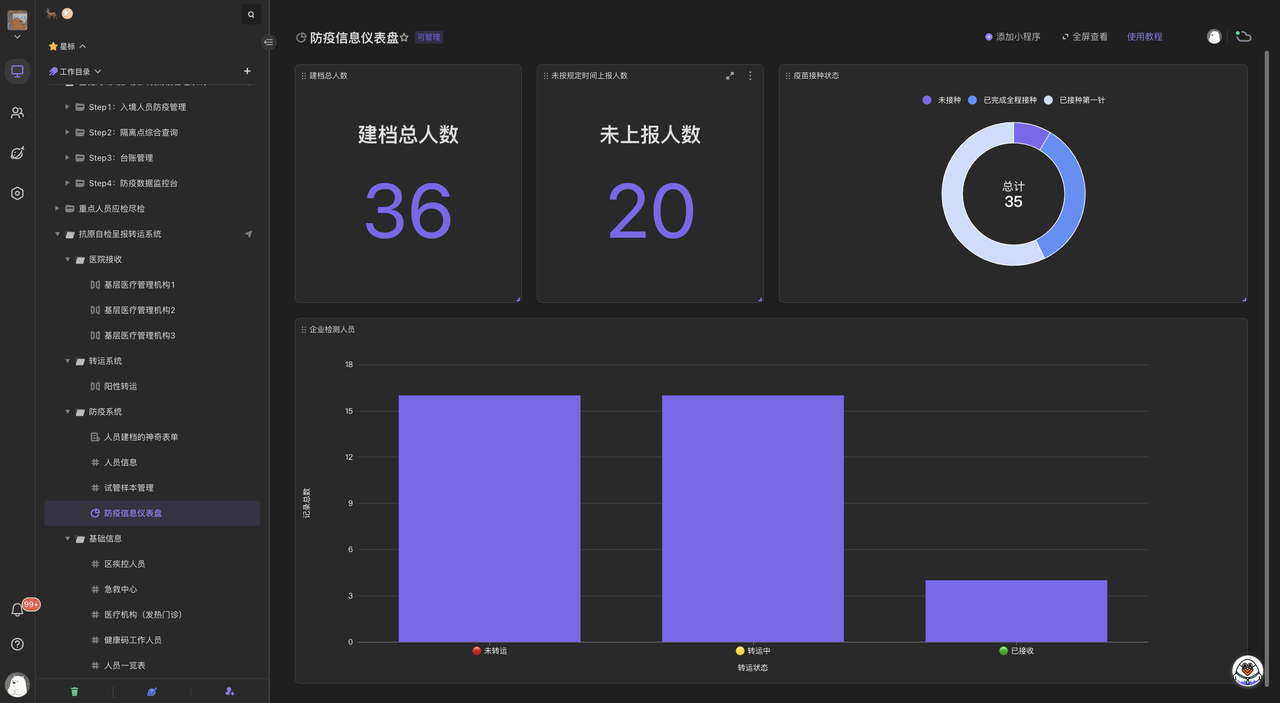
Task: Collapse the 医院接收 folder
Action: point(68,260)
